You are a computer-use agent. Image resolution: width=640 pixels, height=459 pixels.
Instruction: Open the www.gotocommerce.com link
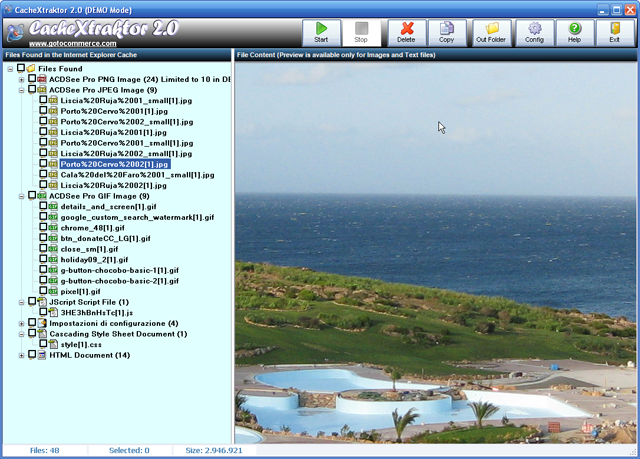73,43
